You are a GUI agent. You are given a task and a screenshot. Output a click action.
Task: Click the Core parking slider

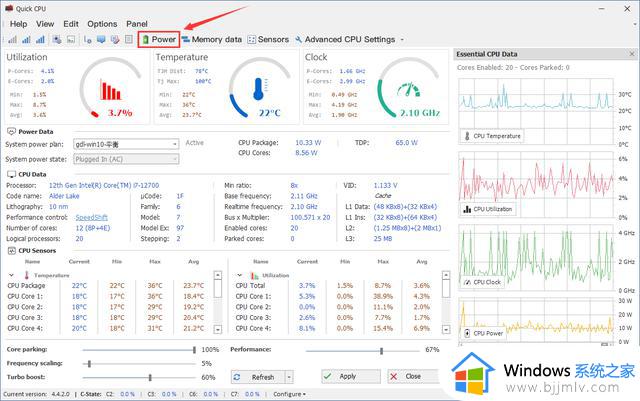[139, 350]
